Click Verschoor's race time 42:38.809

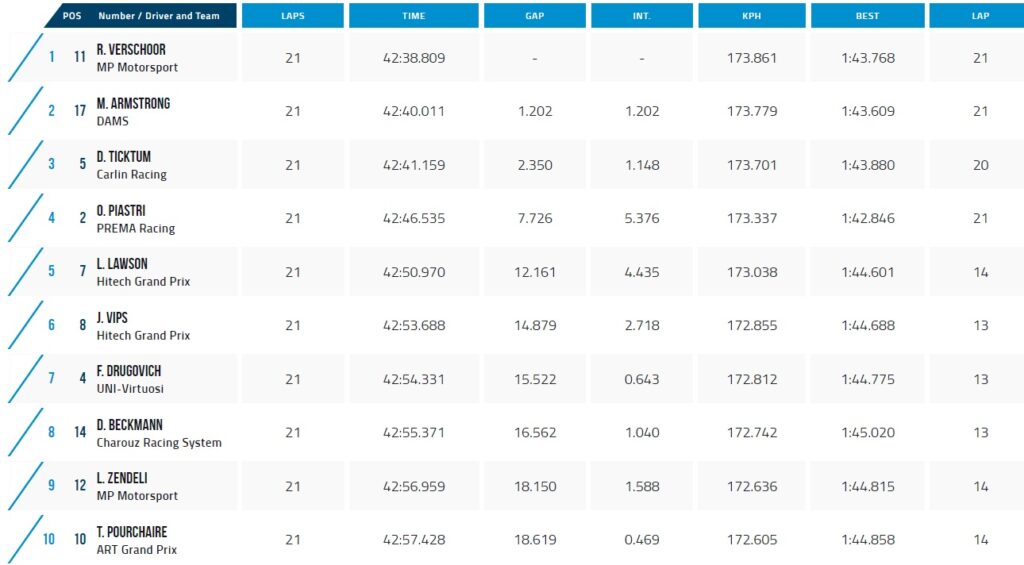tap(413, 58)
